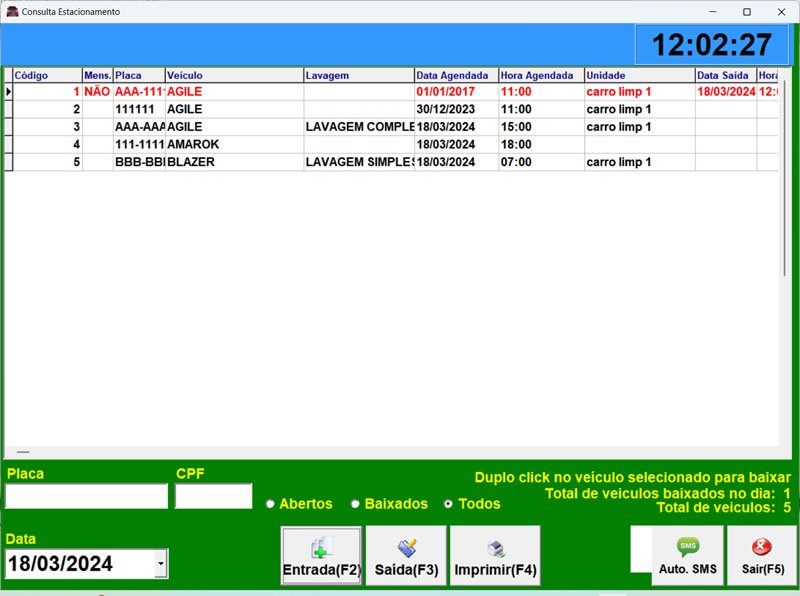Screen dimensions: 800x596
Task: Select the Abertos radio button
Action: click(x=270, y=504)
